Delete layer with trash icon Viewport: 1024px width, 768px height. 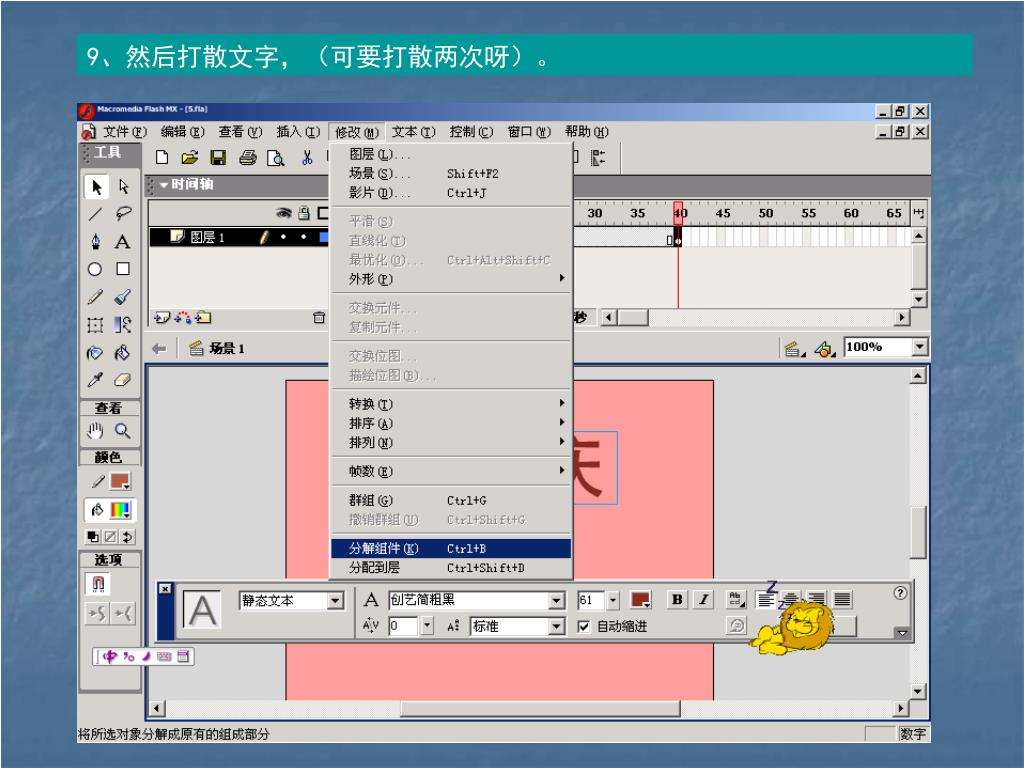click(x=319, y=318)
